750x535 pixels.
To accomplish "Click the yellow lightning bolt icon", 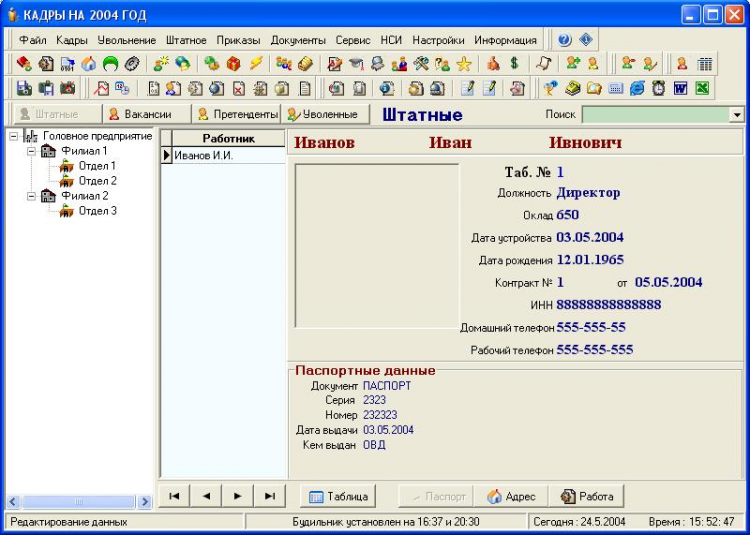I will (x=255, y=64).
